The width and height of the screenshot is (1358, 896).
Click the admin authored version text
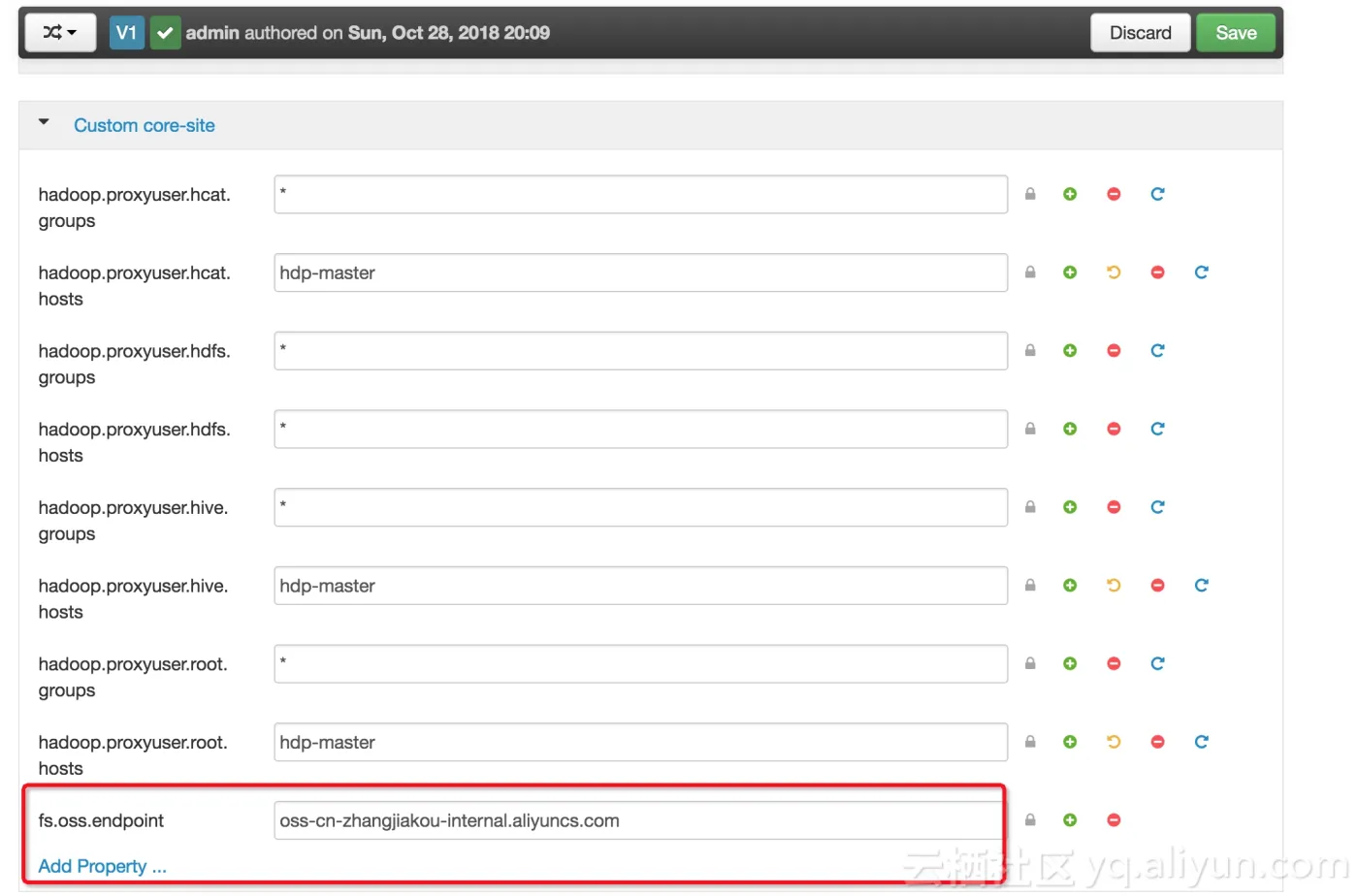tap(368, 33)
